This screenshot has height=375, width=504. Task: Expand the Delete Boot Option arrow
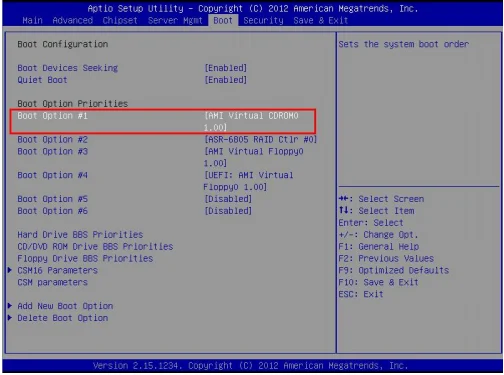[x=10, y=318]
